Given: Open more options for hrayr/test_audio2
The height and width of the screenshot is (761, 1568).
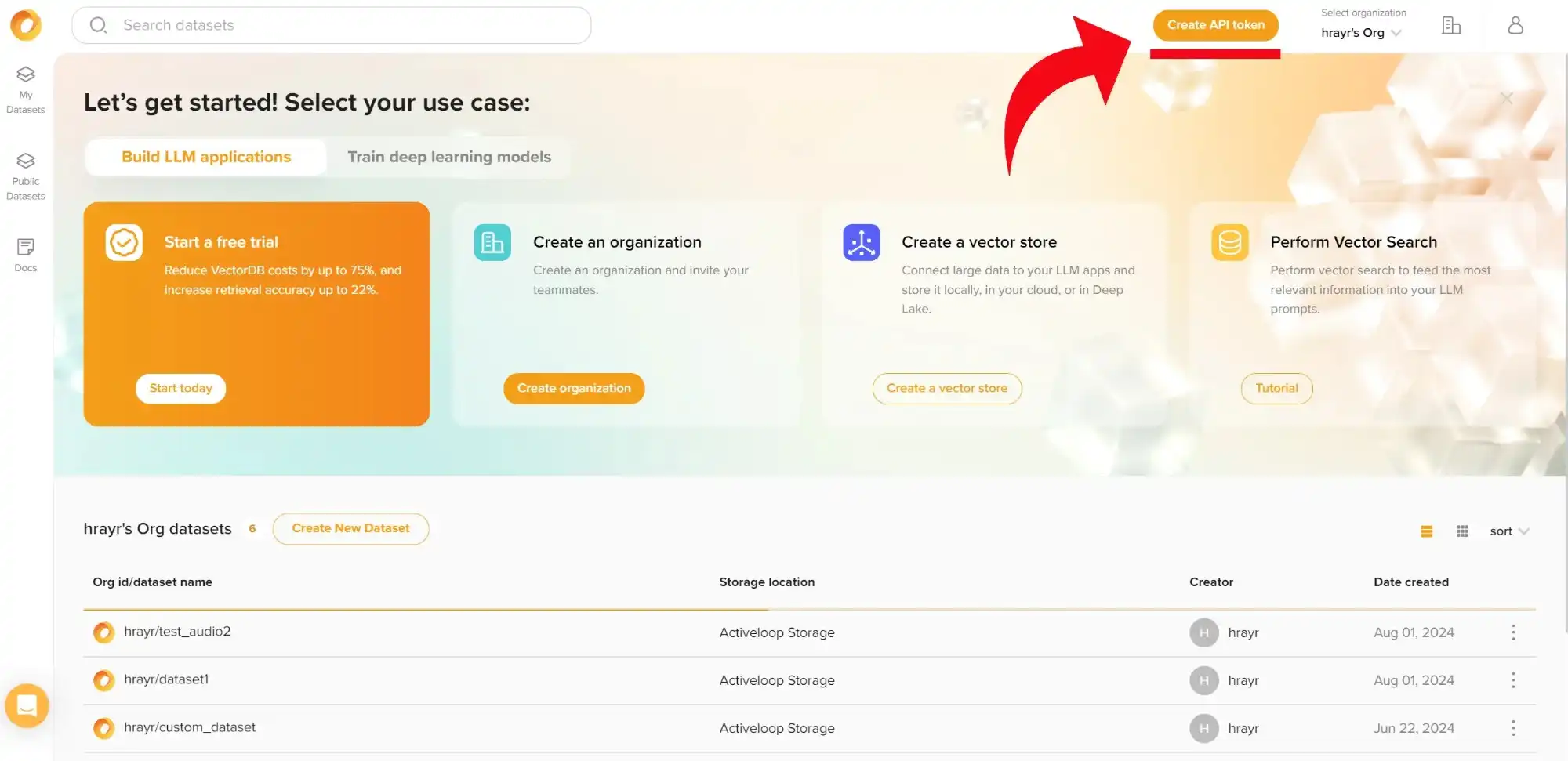Looking at the screenshot, I should pyautogui.click(x=1513, y=632).
